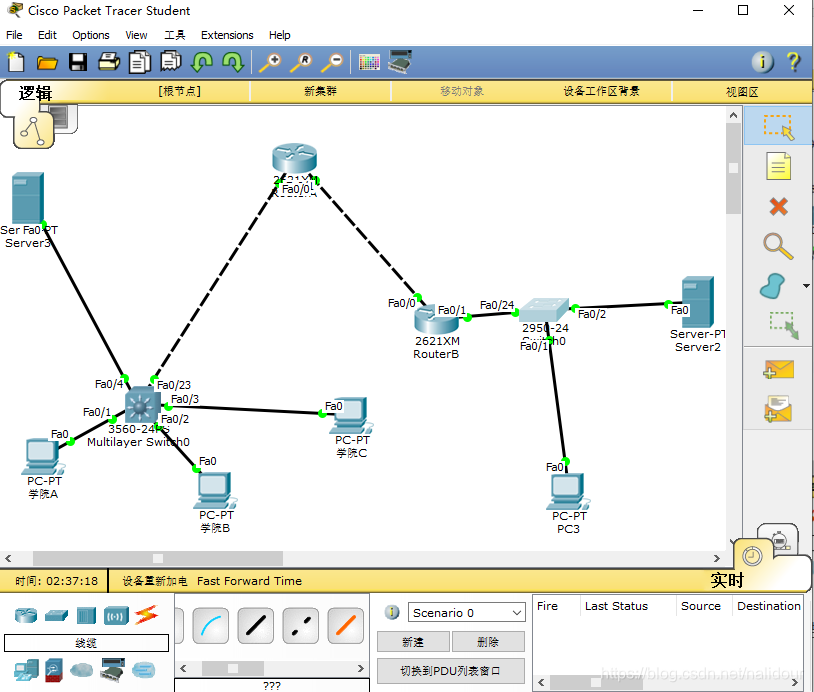The height and width of the screenshot is (692, 814).
Task: Click the scenario info icon
Action: tap(392, 612)
